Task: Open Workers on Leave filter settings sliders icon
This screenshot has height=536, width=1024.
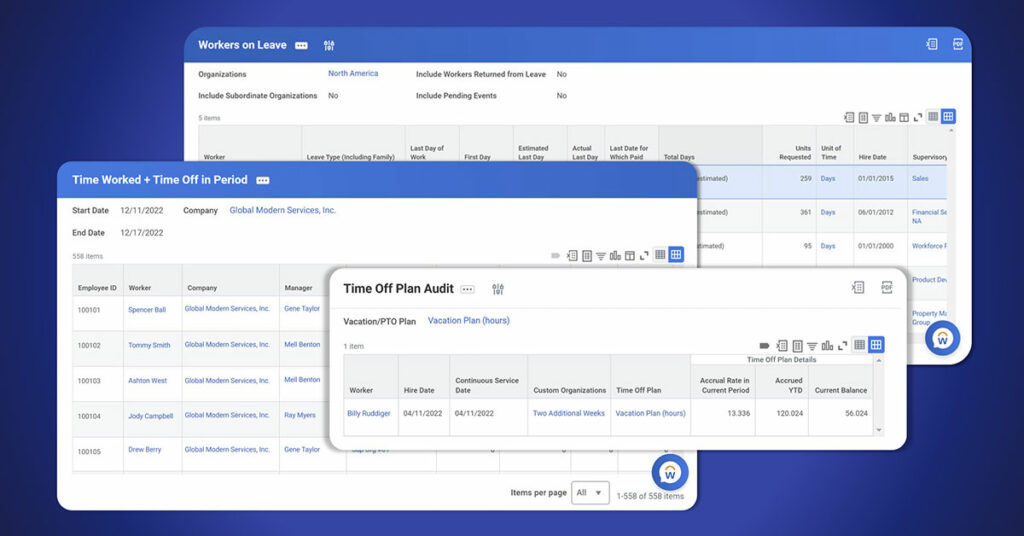Action: click(329, 45)
